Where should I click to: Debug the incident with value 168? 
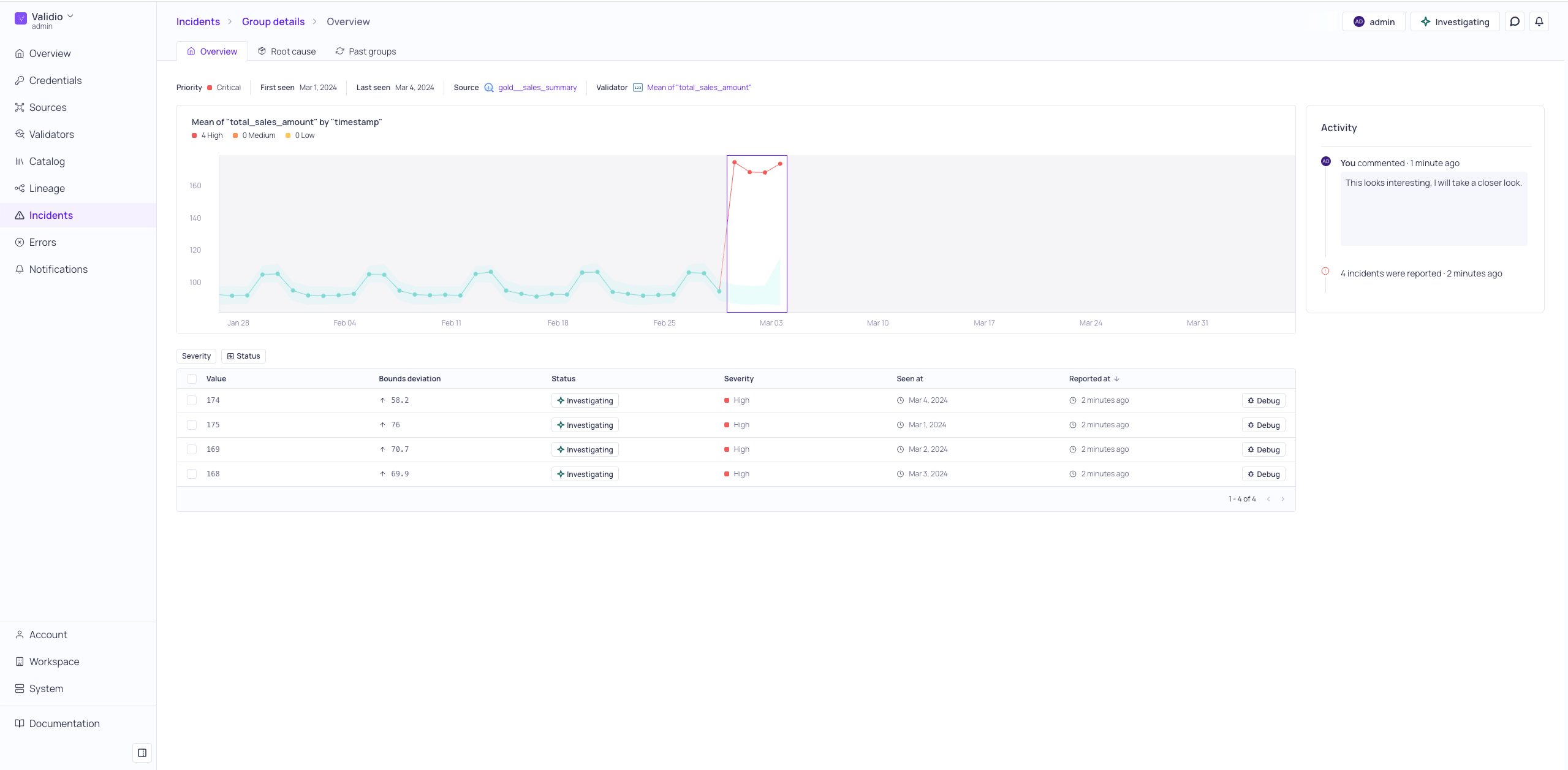click(1263, 474)
